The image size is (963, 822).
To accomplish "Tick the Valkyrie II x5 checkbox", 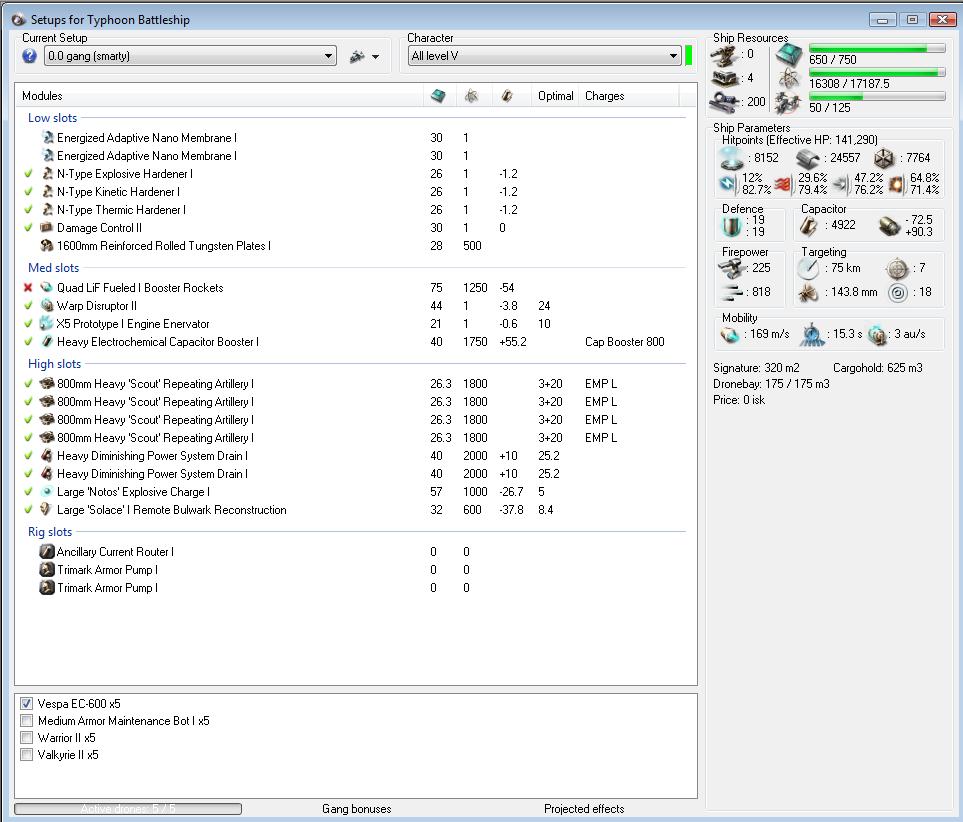I will [27, 755].
